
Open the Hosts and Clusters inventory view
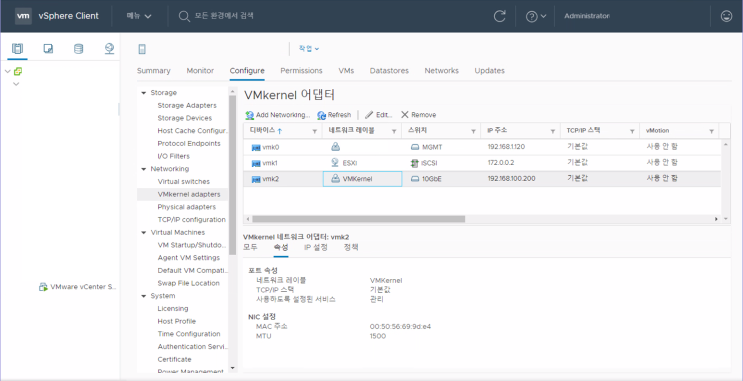coord(18,48)
